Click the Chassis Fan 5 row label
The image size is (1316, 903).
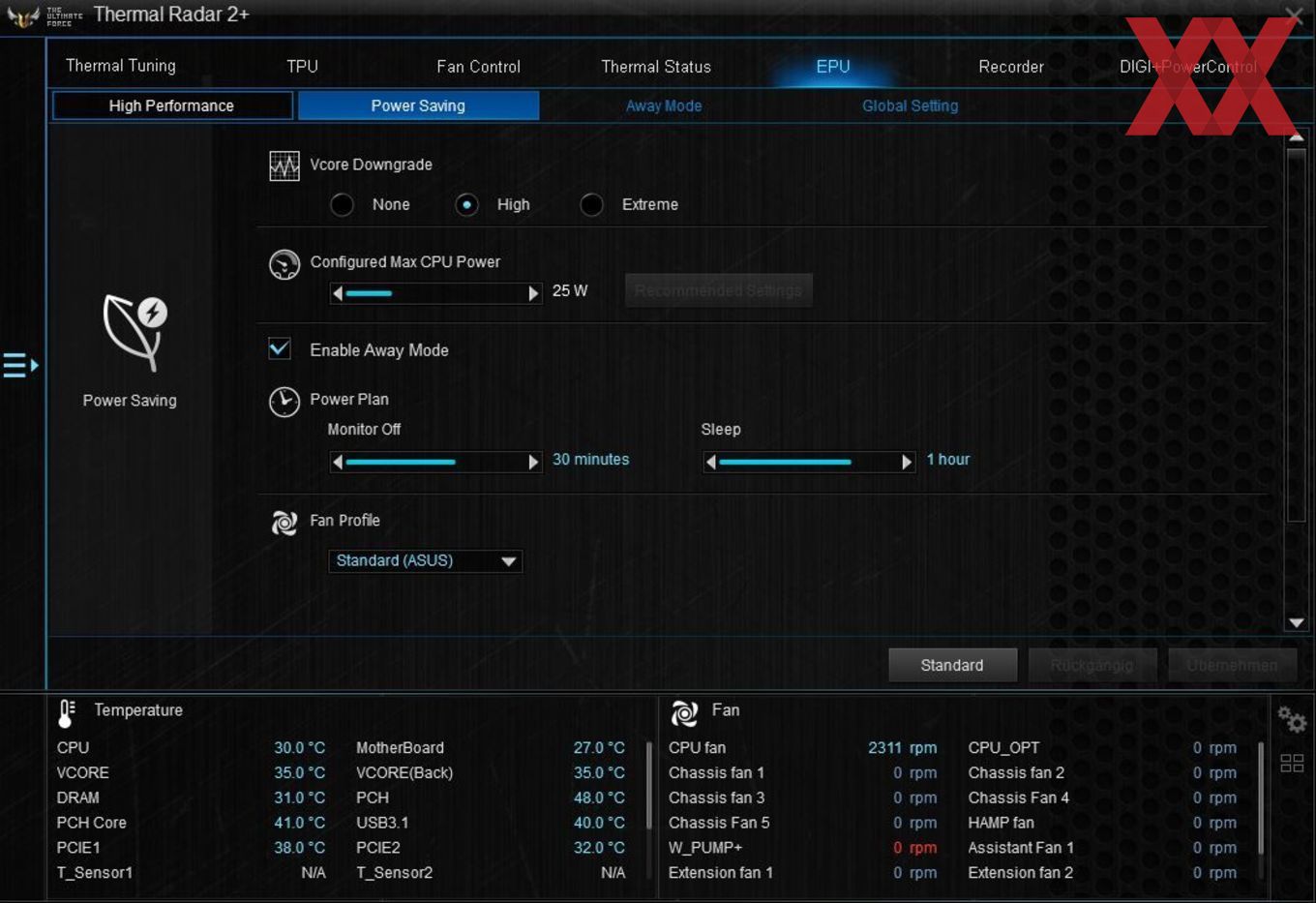pos(719,823)
